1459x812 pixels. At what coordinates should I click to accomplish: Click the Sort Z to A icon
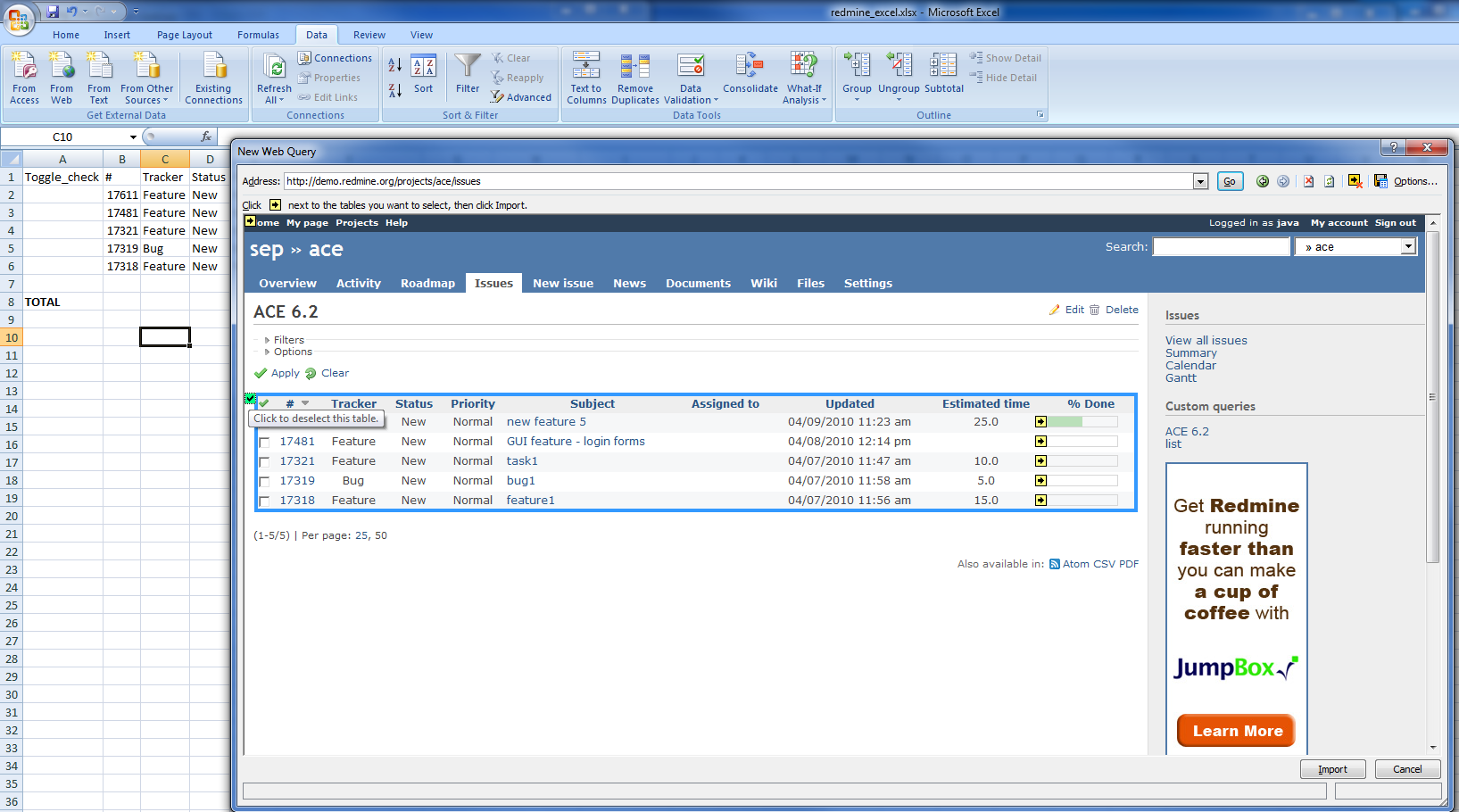[394, 90]
